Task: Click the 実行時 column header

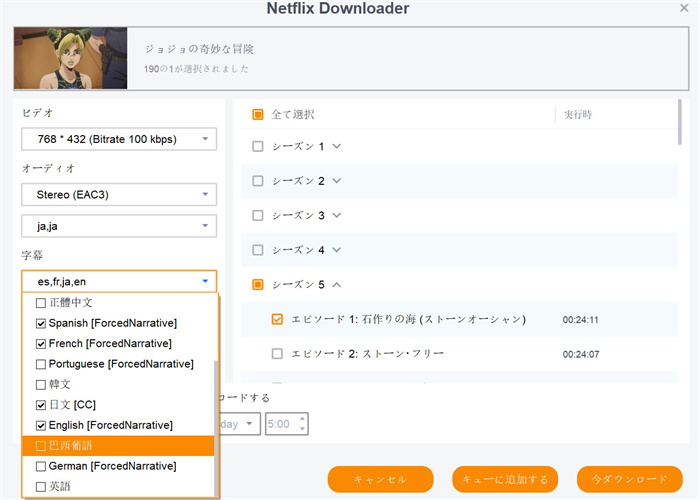Action: 578,115
